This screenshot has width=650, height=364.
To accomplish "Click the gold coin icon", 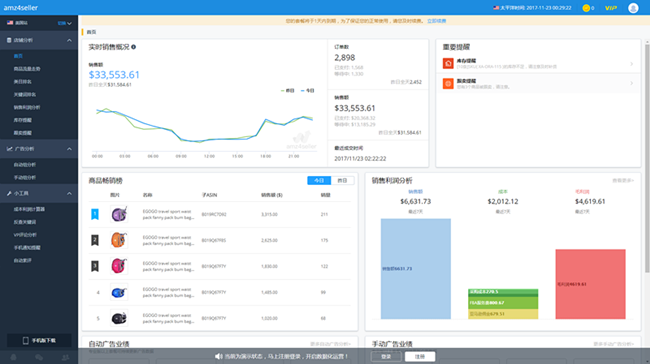I will (x=586, y=8).
